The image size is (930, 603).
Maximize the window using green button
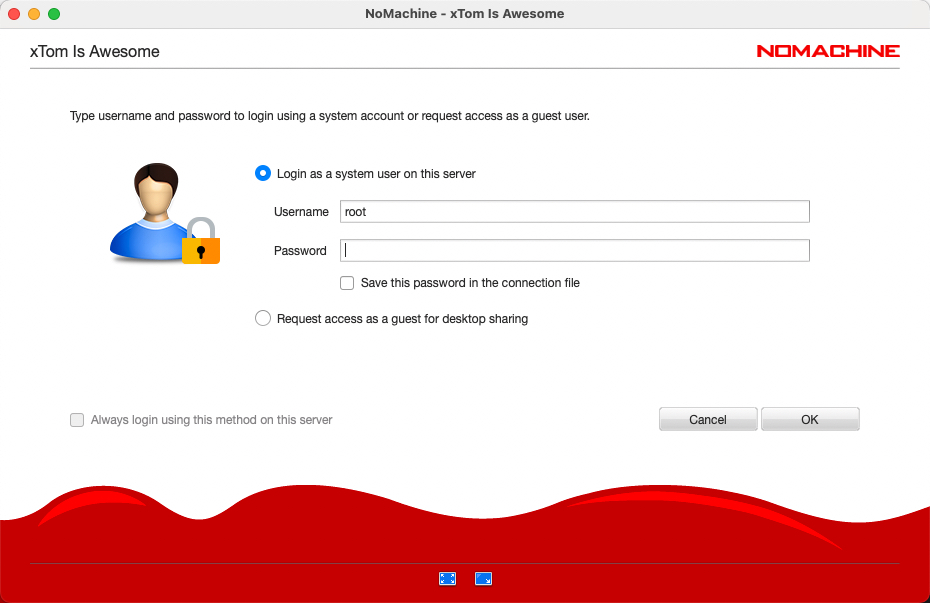coord(54,14)
